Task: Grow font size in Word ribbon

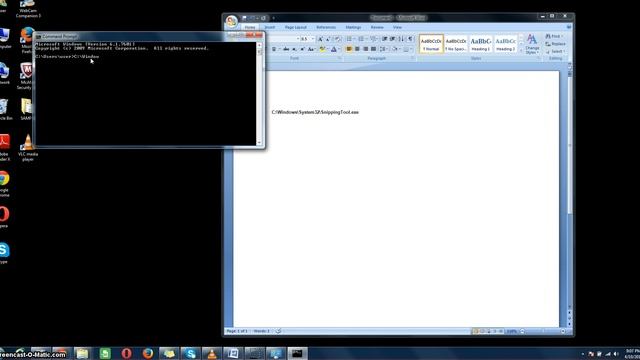Action: tap(320, 39)
